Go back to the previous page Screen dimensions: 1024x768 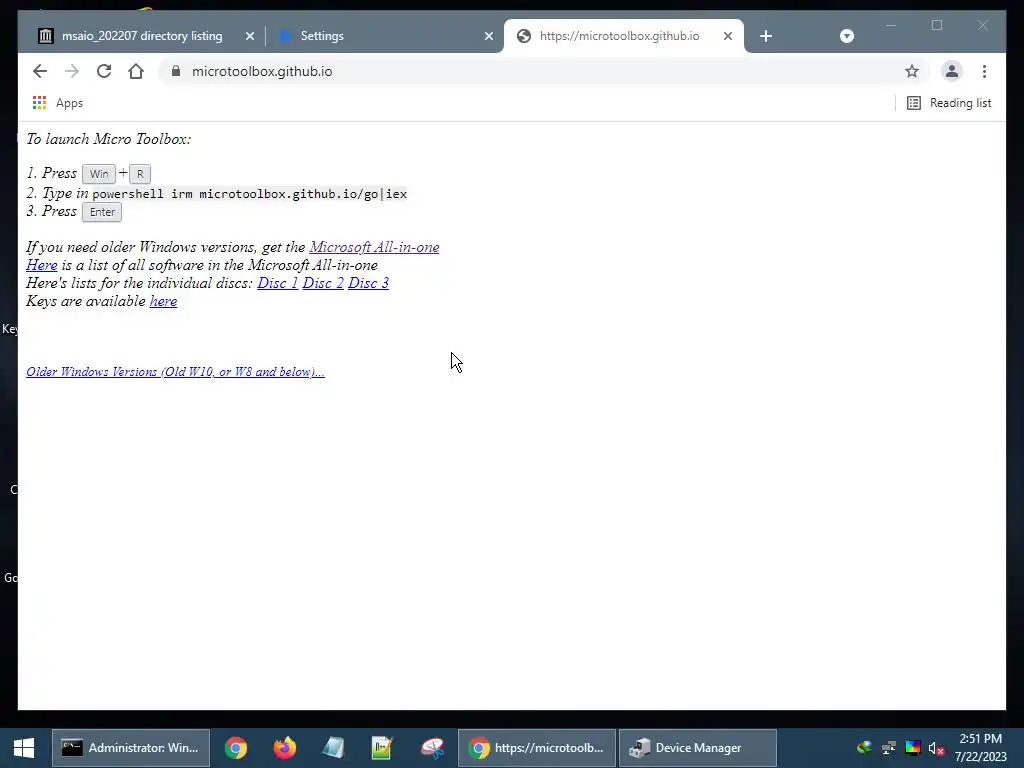40,71
